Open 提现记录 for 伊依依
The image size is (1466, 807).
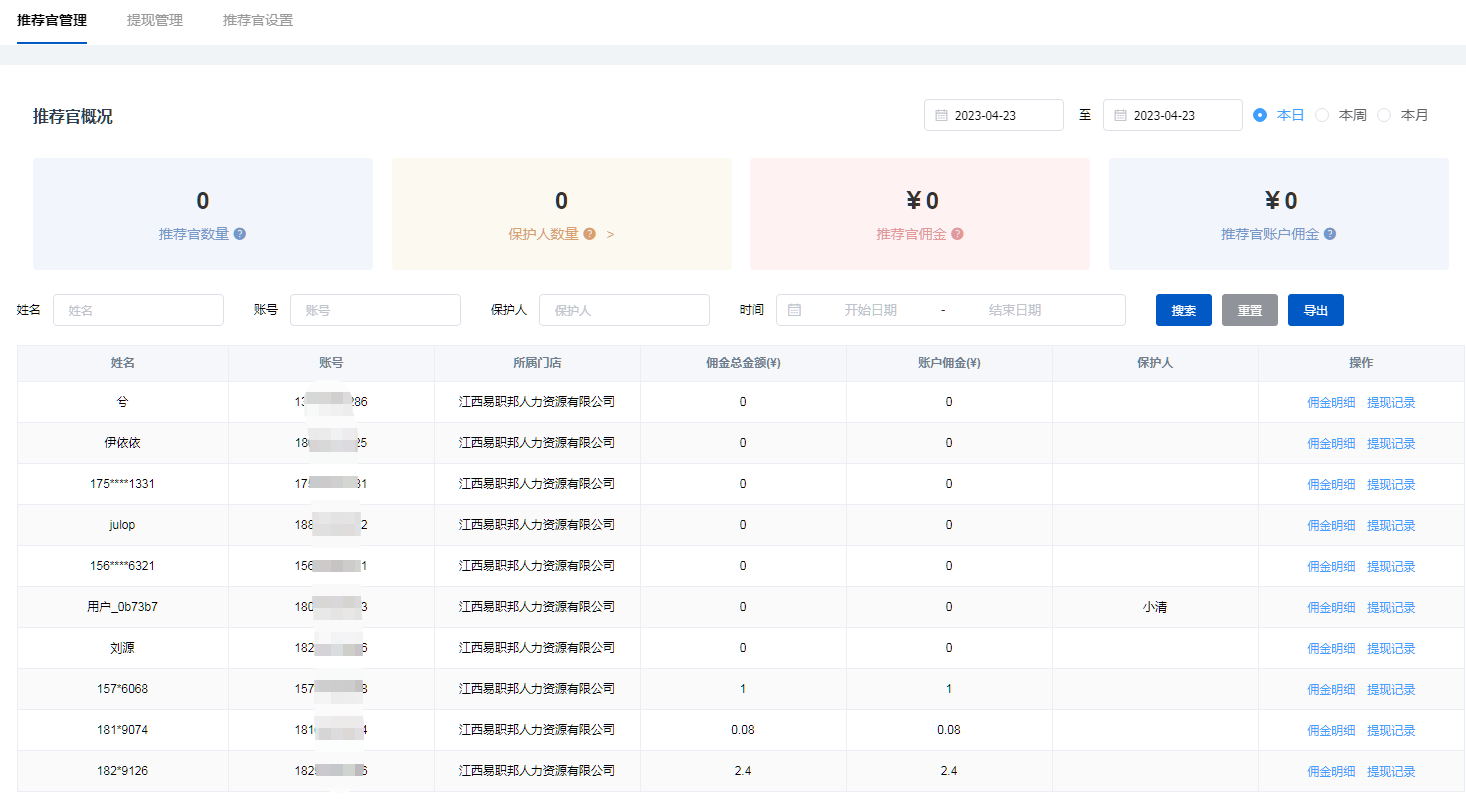point(1391,444)
